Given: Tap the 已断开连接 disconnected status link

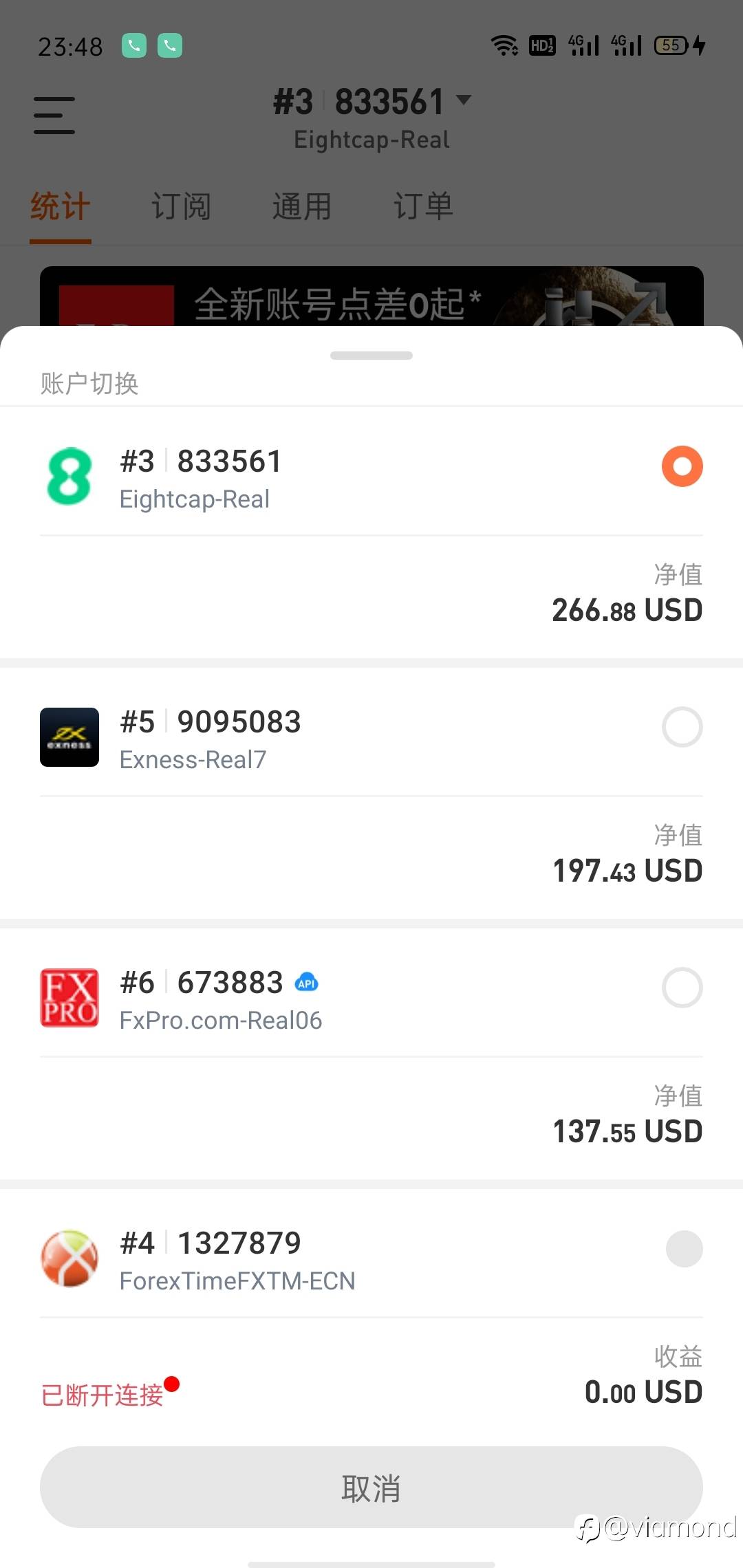Looking at the screenshot, I should tap(103, 1395).
